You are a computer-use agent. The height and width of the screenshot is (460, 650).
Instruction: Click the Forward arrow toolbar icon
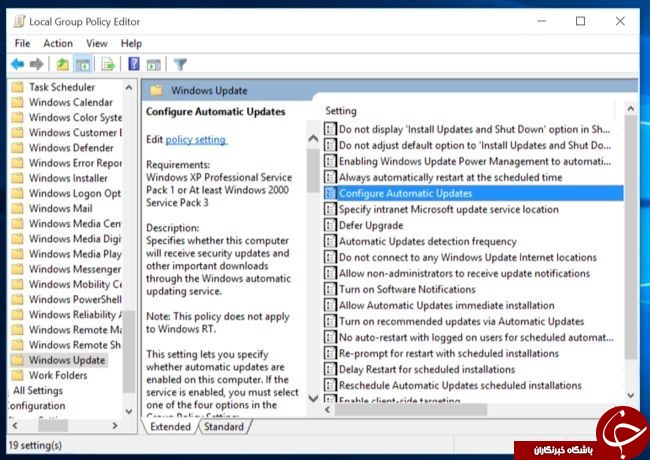click(x=36, y=64)
